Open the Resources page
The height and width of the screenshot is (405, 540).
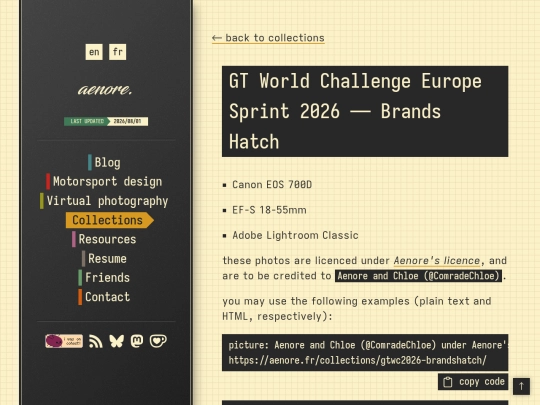[104, 239]
